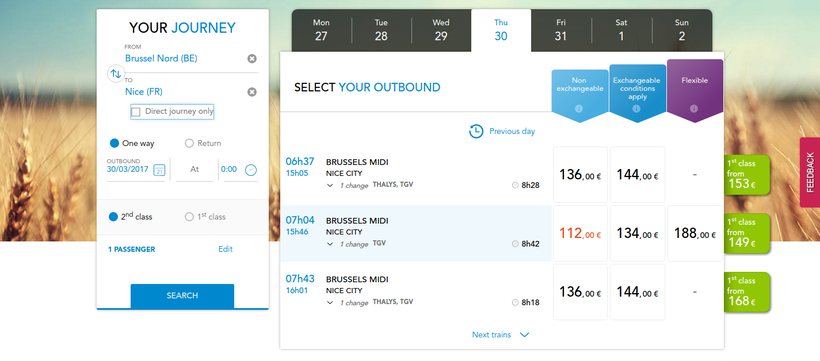Select the 112,00 € non-exchangeable fare
This screenshot has height=361, width=820.
click(580, 233)
